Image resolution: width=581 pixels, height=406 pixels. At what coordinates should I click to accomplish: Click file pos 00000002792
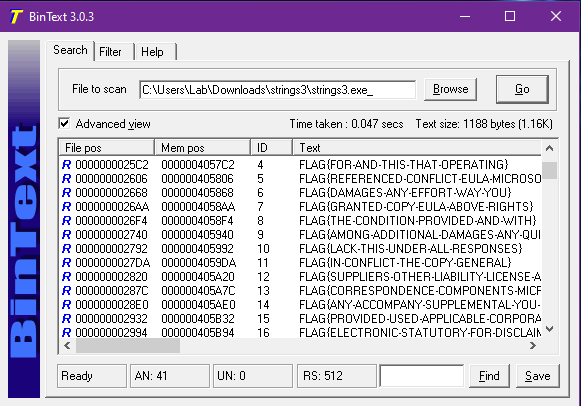coord(111,249)
